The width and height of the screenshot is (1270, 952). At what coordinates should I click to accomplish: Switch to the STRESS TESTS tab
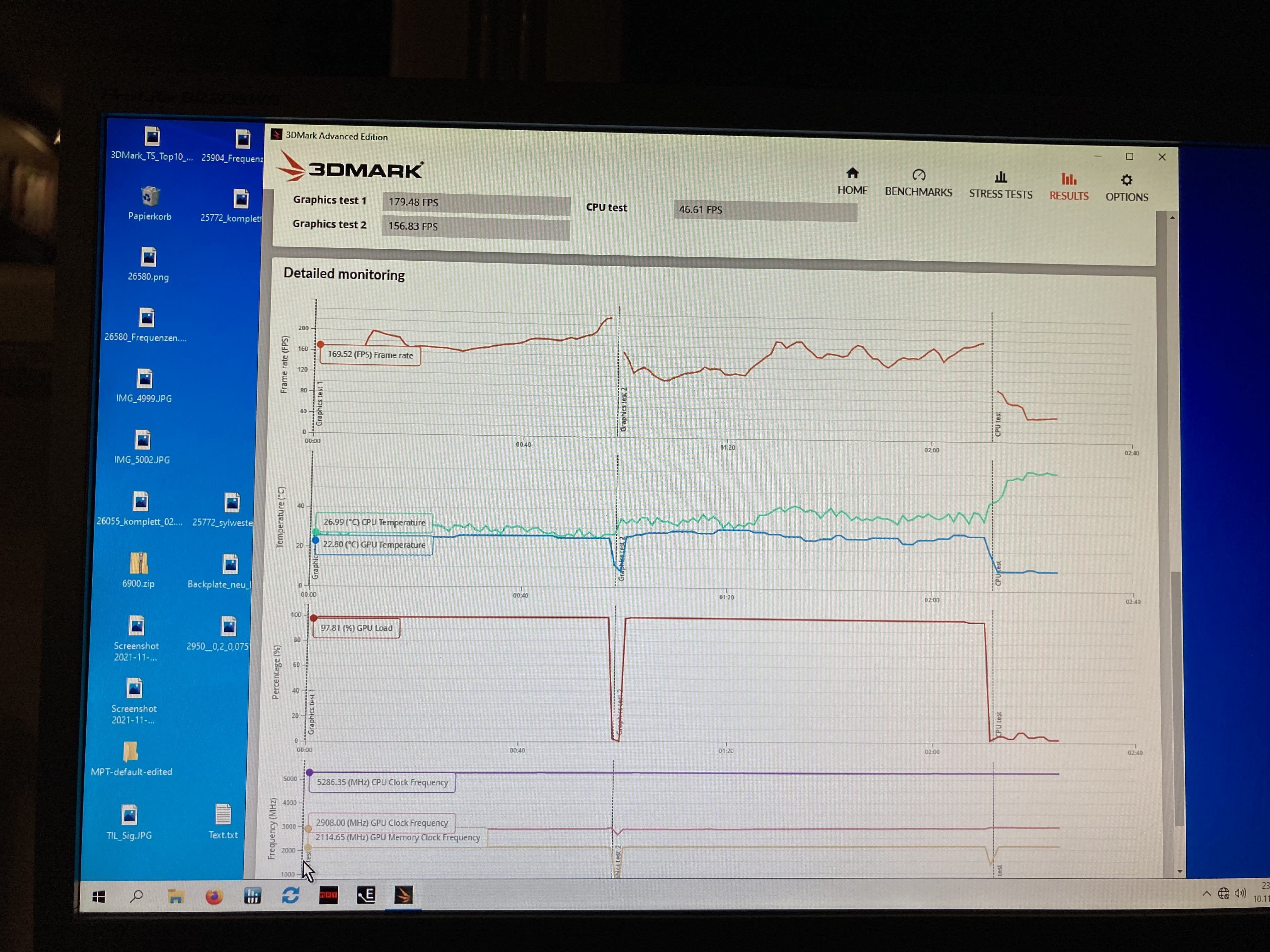1000,185
